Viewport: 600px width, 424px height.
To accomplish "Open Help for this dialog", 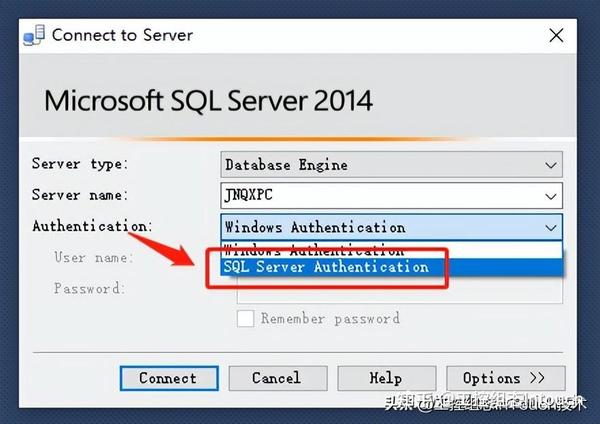I will click(385, 378).
